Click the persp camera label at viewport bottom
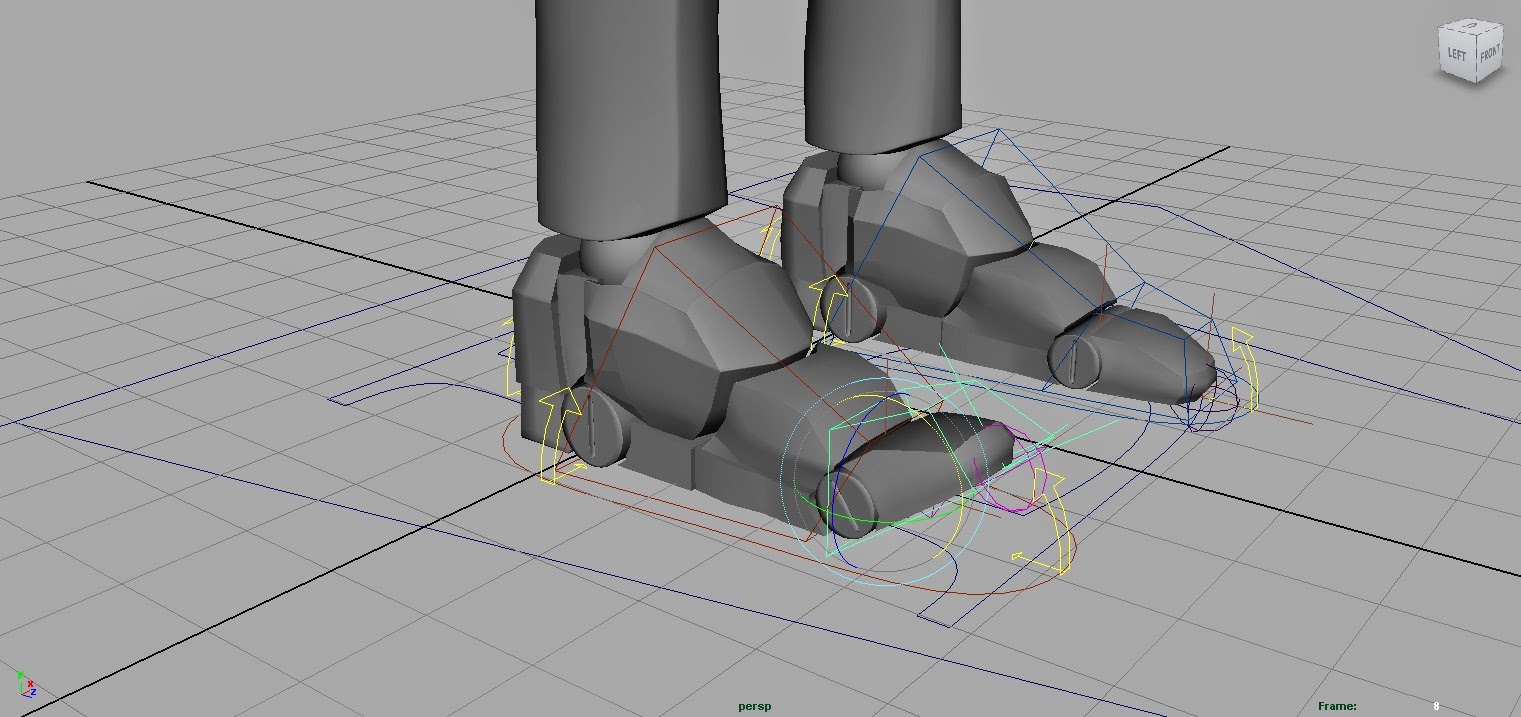 click(753, 705)
